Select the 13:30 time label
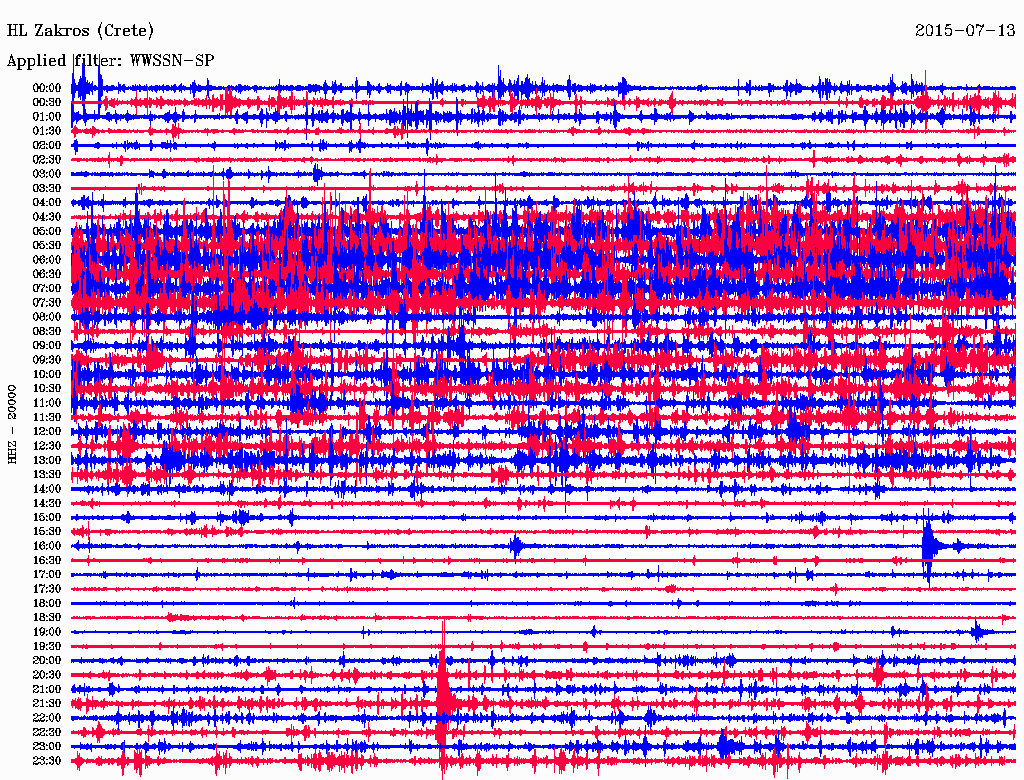This screenshot has width=1024, height=780. pyautogui.click(x=47, y=474)
